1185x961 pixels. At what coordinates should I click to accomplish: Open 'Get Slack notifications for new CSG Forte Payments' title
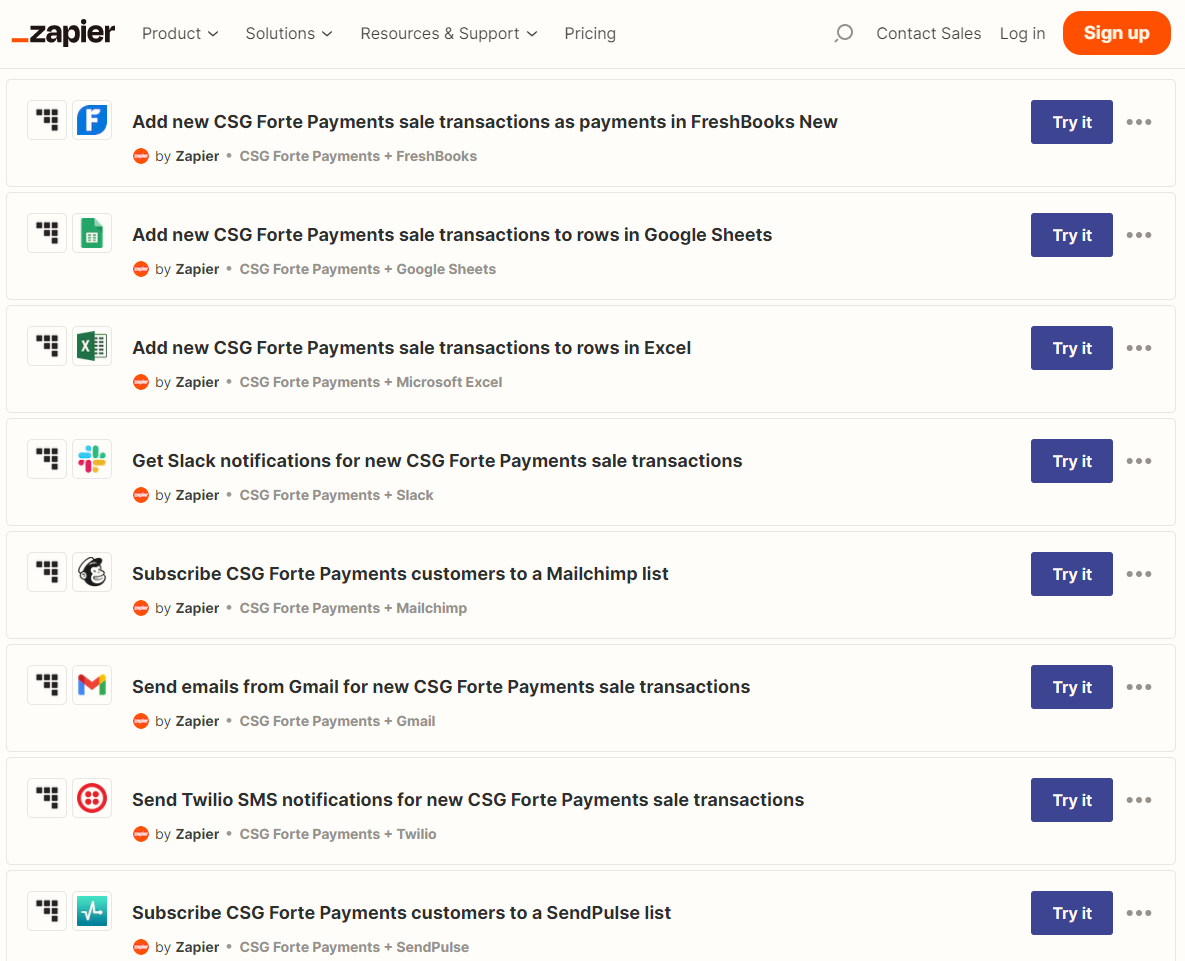tap(437, 461)
